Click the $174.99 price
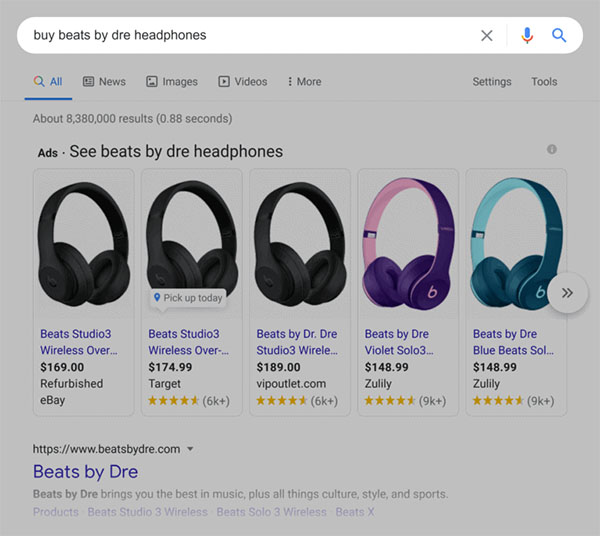This screenshot has width=600, height=536. pos(170,367)
